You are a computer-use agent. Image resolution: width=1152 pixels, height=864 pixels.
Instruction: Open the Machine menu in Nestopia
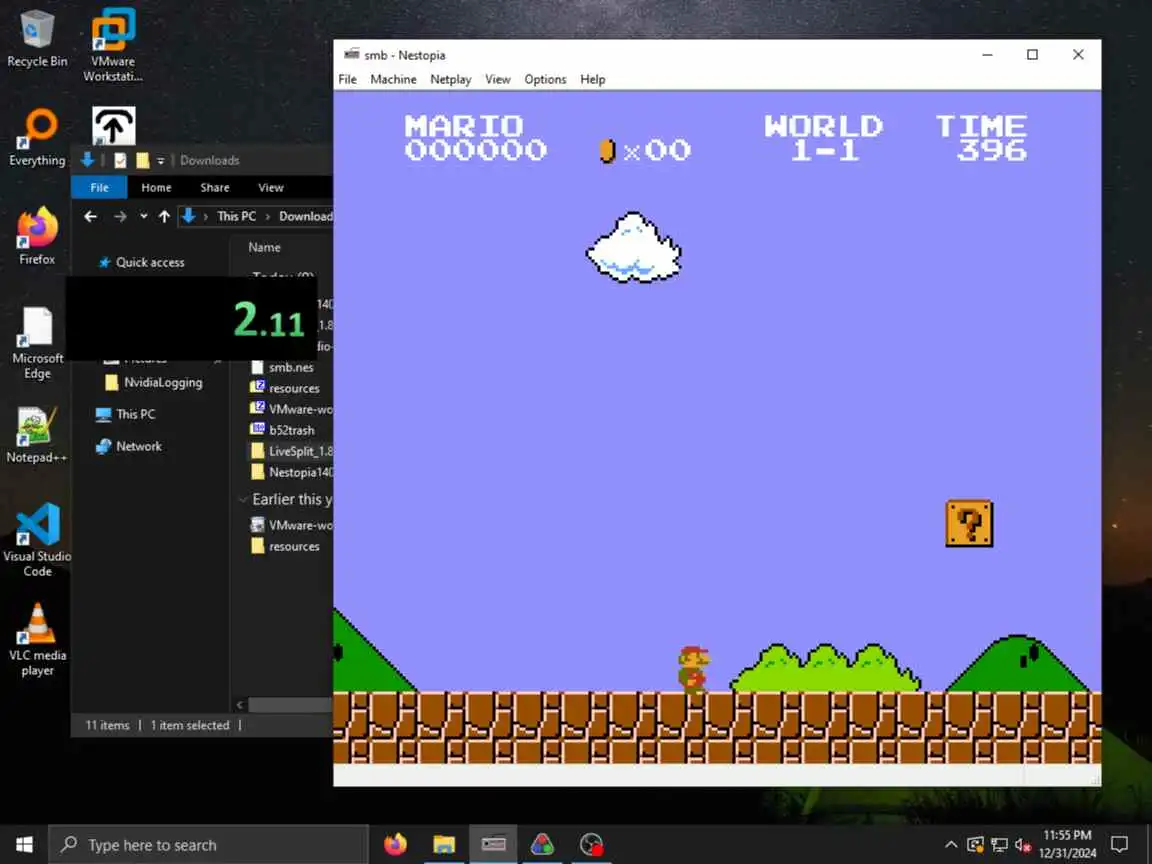pos(393,79)
